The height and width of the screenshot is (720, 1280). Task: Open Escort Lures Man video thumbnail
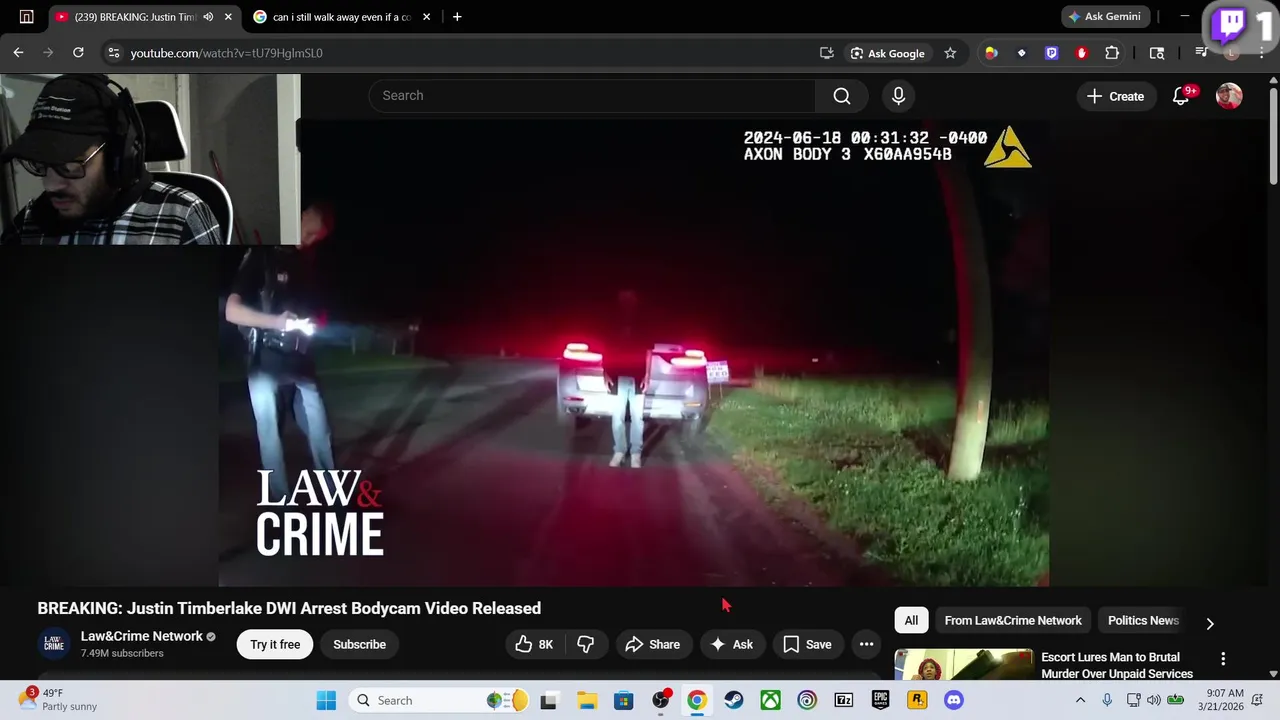click(x=964, y=665)
